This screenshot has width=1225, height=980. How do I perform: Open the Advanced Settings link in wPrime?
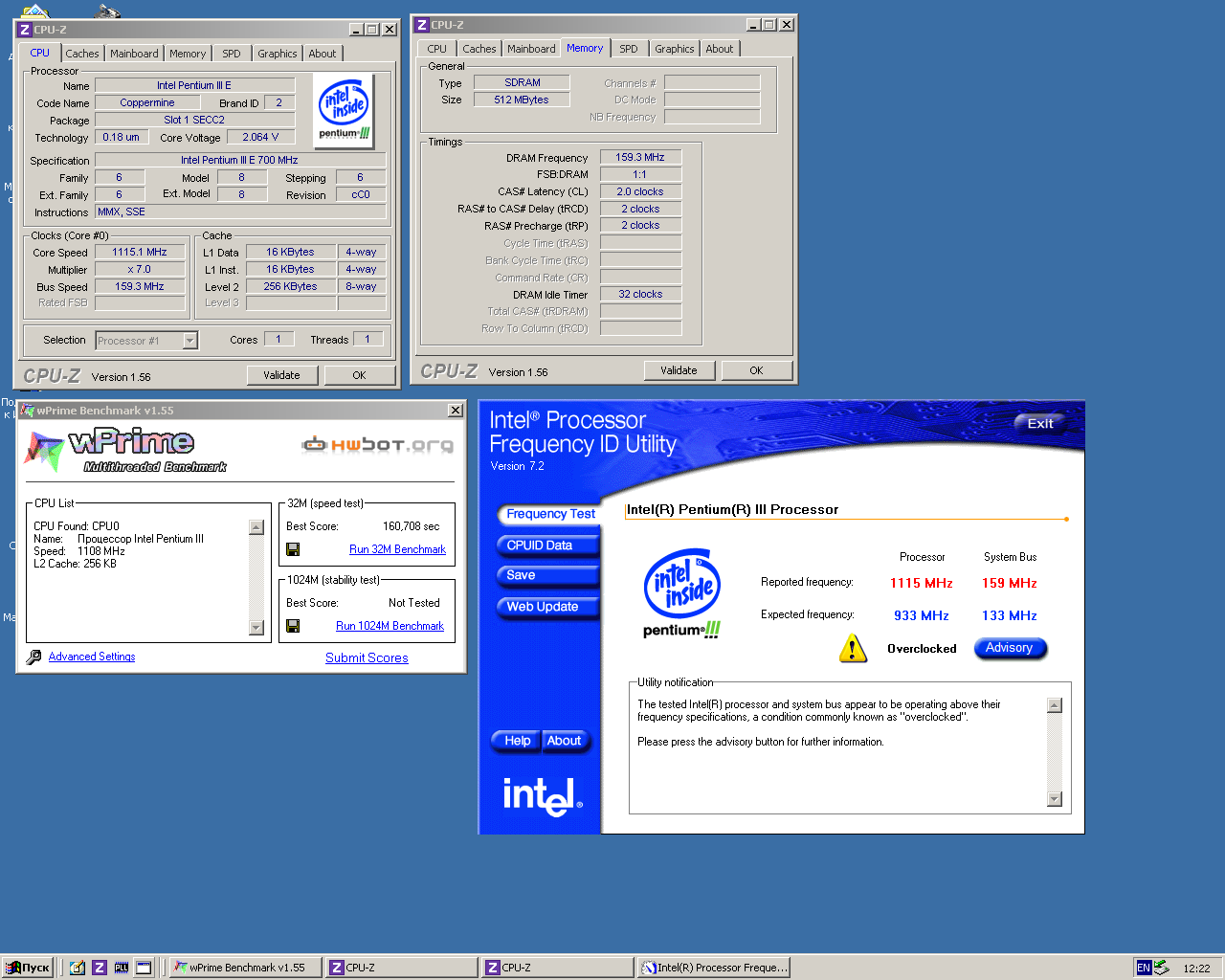[x=92, y=657]
